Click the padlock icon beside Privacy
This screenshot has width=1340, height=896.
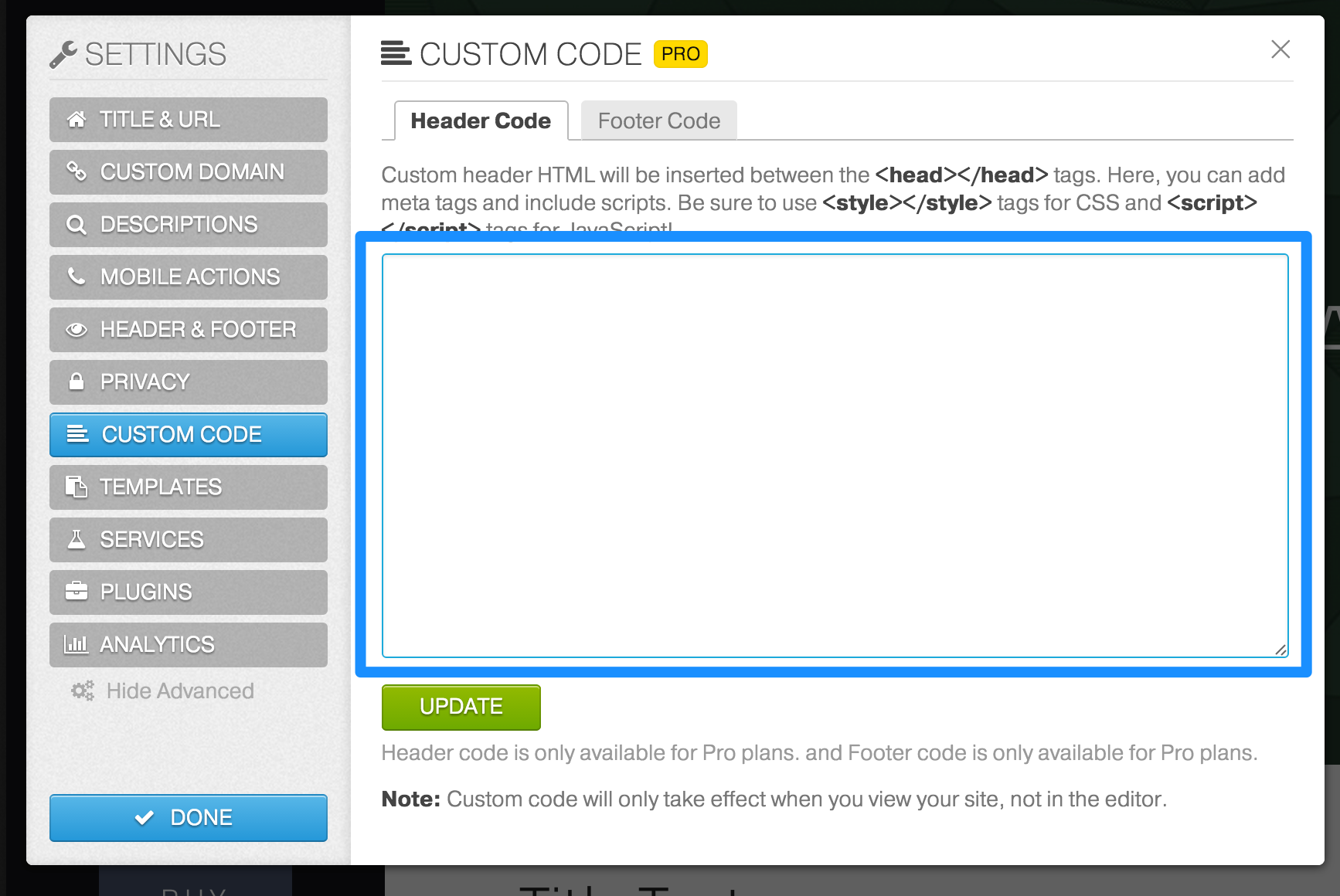[76, 382]
